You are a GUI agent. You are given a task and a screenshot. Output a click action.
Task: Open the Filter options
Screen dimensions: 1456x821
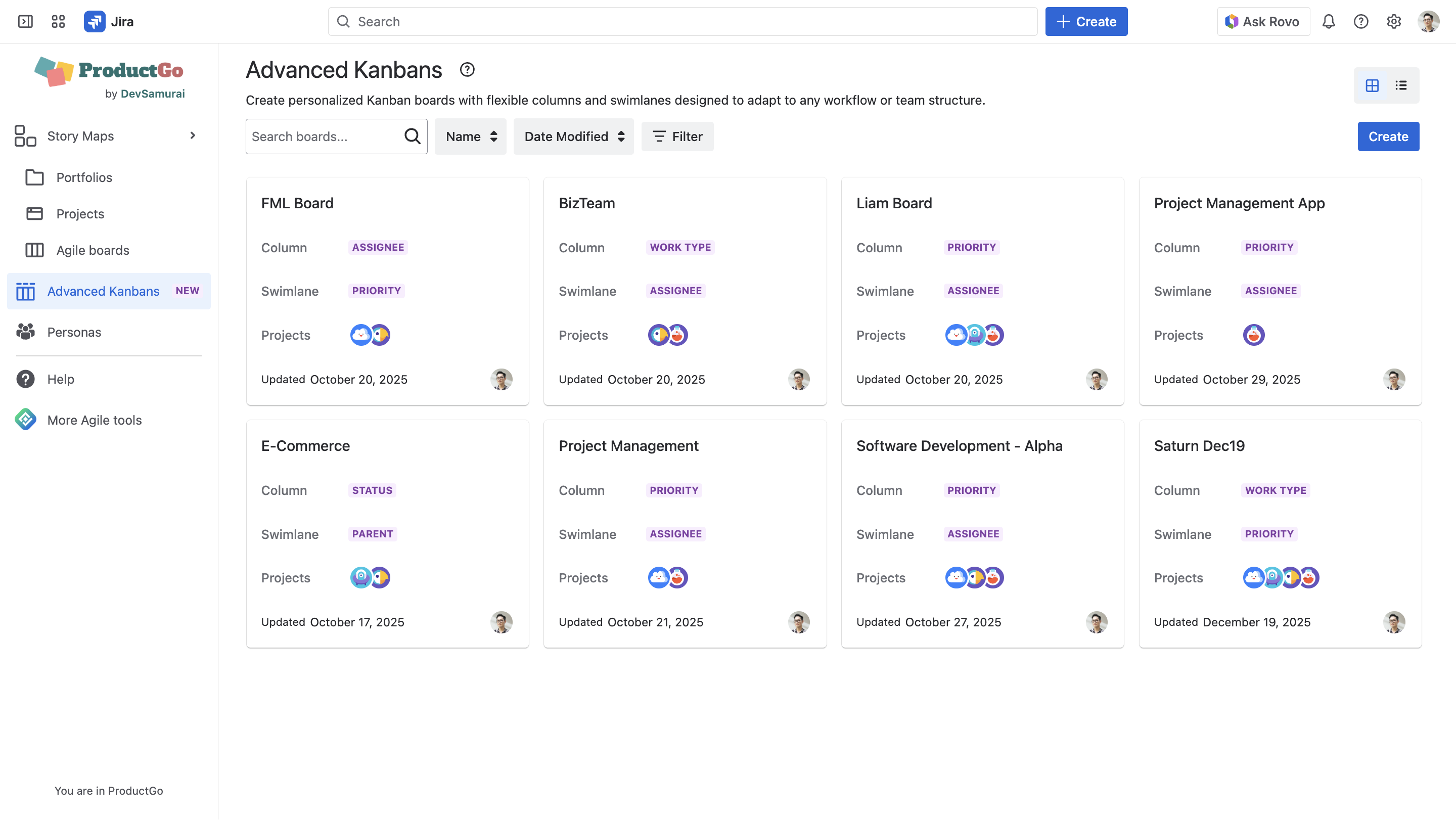pos(677,136)
